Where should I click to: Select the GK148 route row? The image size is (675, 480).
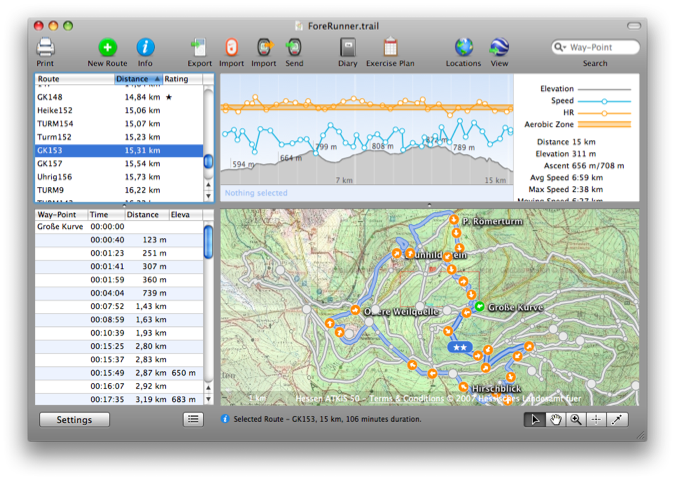[119, 97]
